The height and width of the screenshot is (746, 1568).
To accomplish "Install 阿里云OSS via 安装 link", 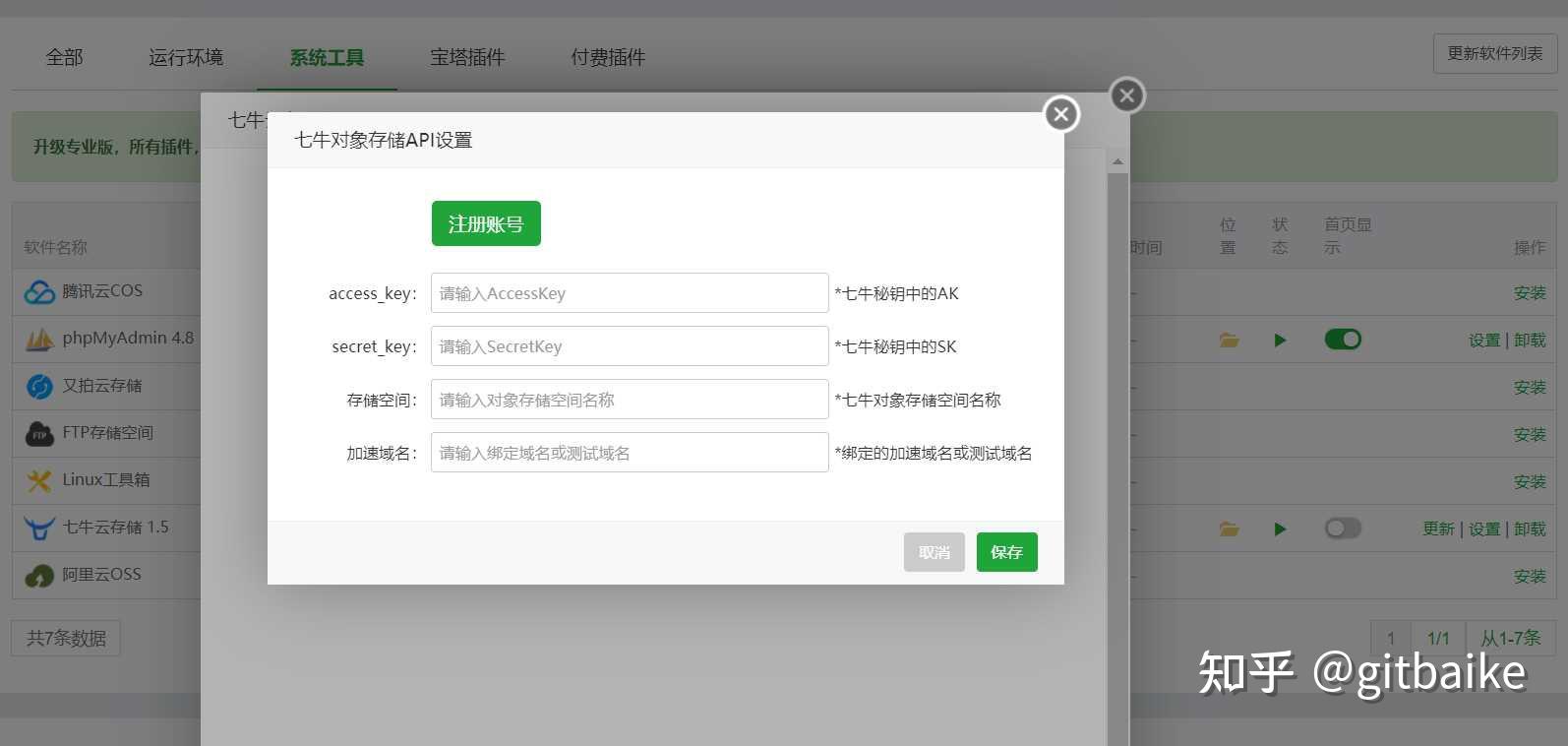I will pyautogui.click(x=1530, y=577).
